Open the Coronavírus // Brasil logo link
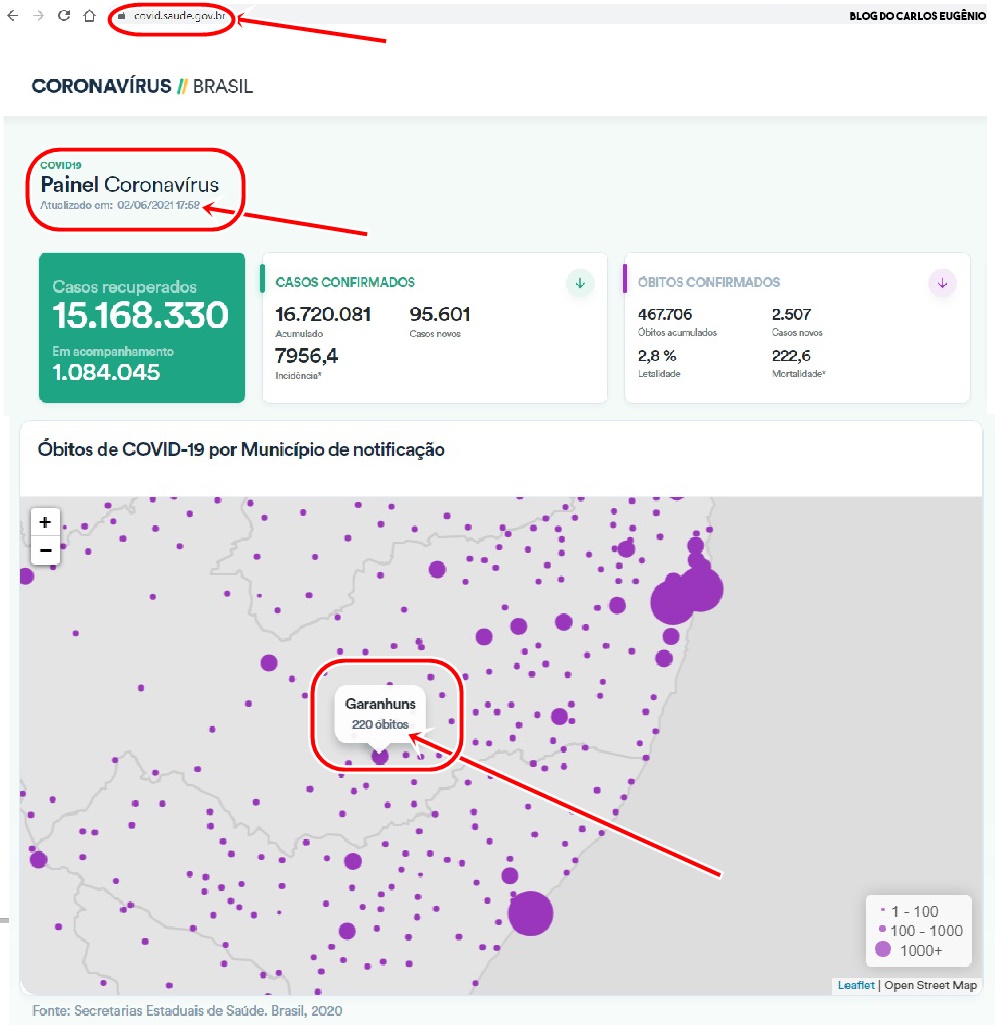This screenshot has width=1003, height=1025. coord(142,86)
